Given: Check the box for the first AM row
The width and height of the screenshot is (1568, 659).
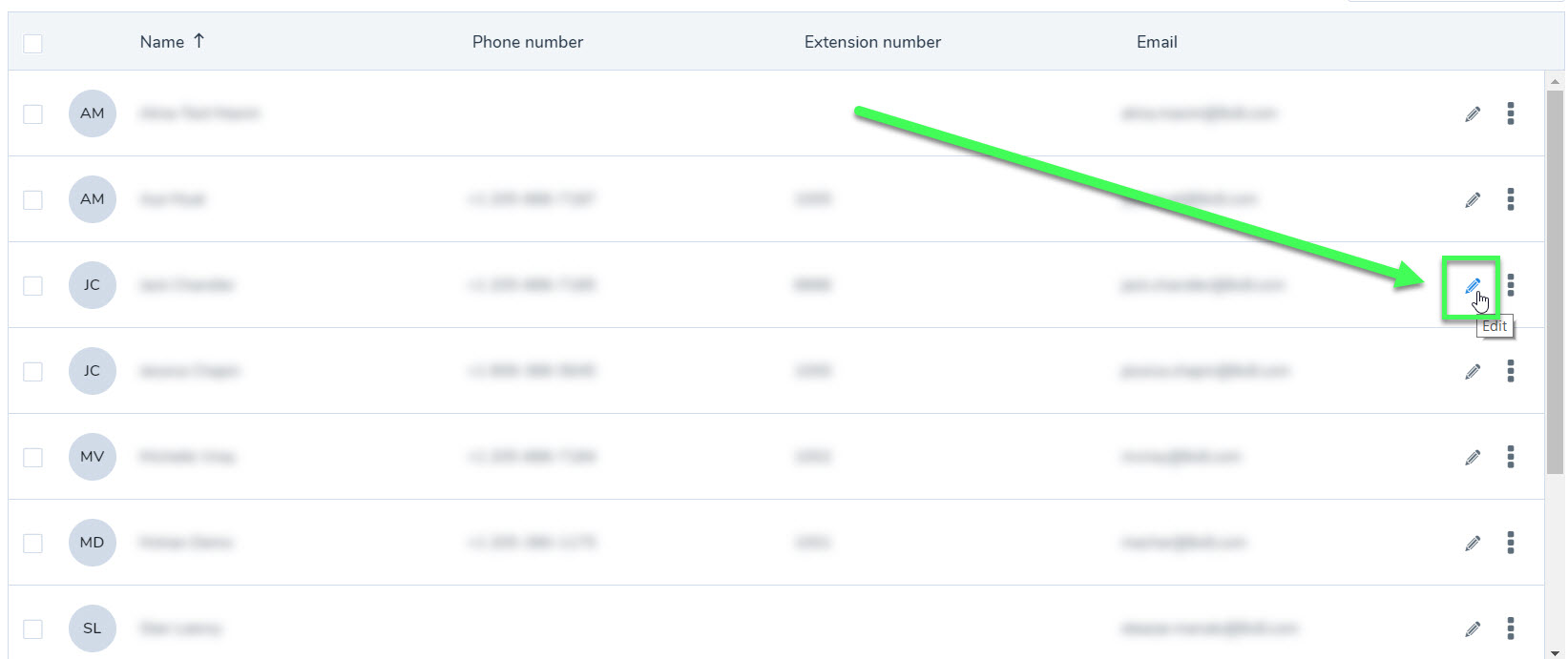Looking at the screenshot, I should pyautogui.click(x=32, y=114).
